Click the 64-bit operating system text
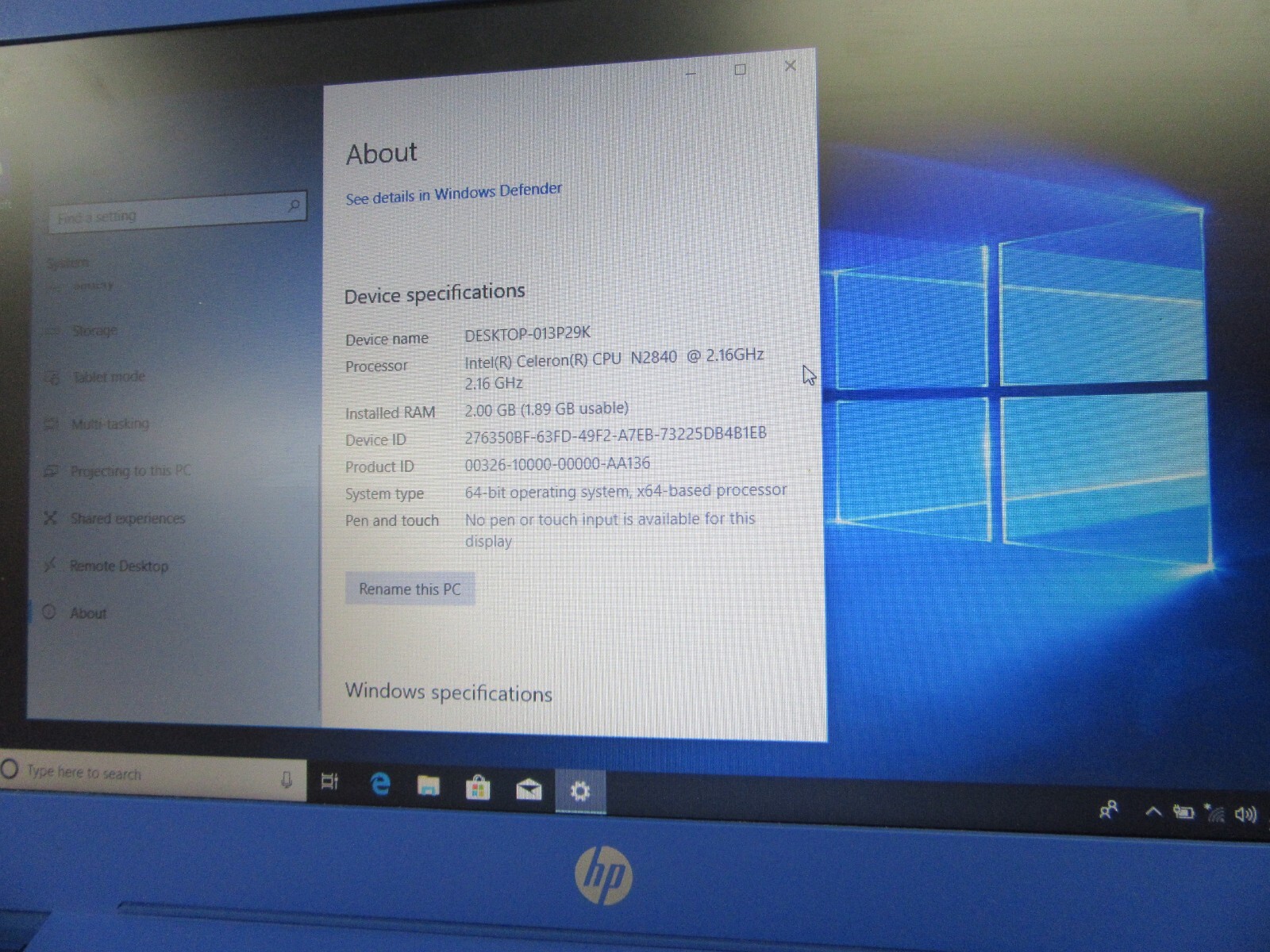The width and height of the screenshot is (1270, 952). [x=625, y=491]
